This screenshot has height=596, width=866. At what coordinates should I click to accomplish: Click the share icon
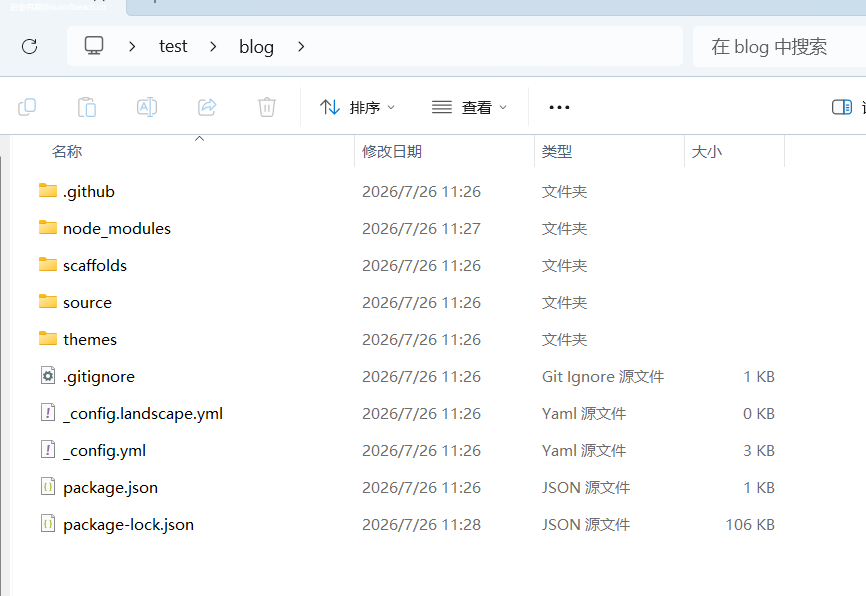pos(207,107)
